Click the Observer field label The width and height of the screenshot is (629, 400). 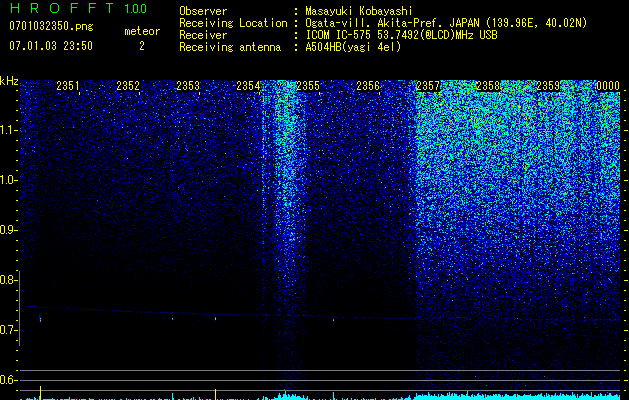(x=203, y=11)
